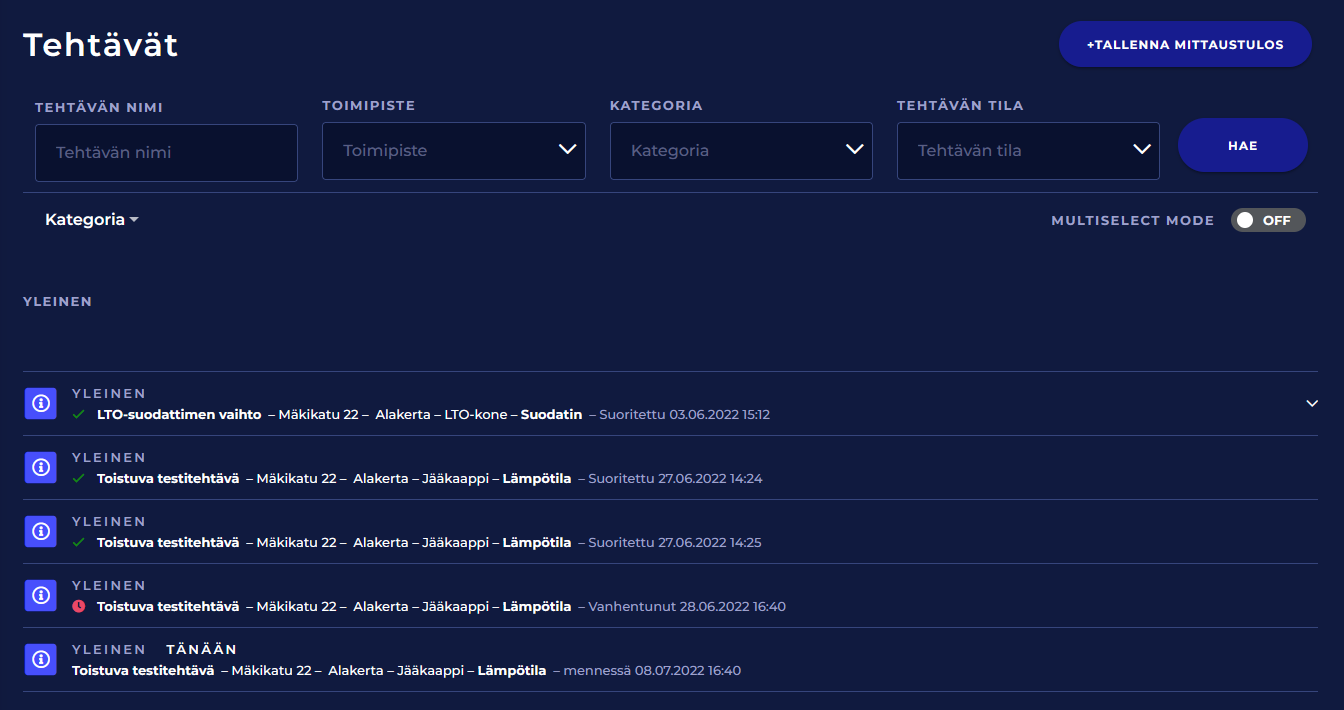
Task: Open the Kategoria grouping menu
Action: [x=91, y=220]
